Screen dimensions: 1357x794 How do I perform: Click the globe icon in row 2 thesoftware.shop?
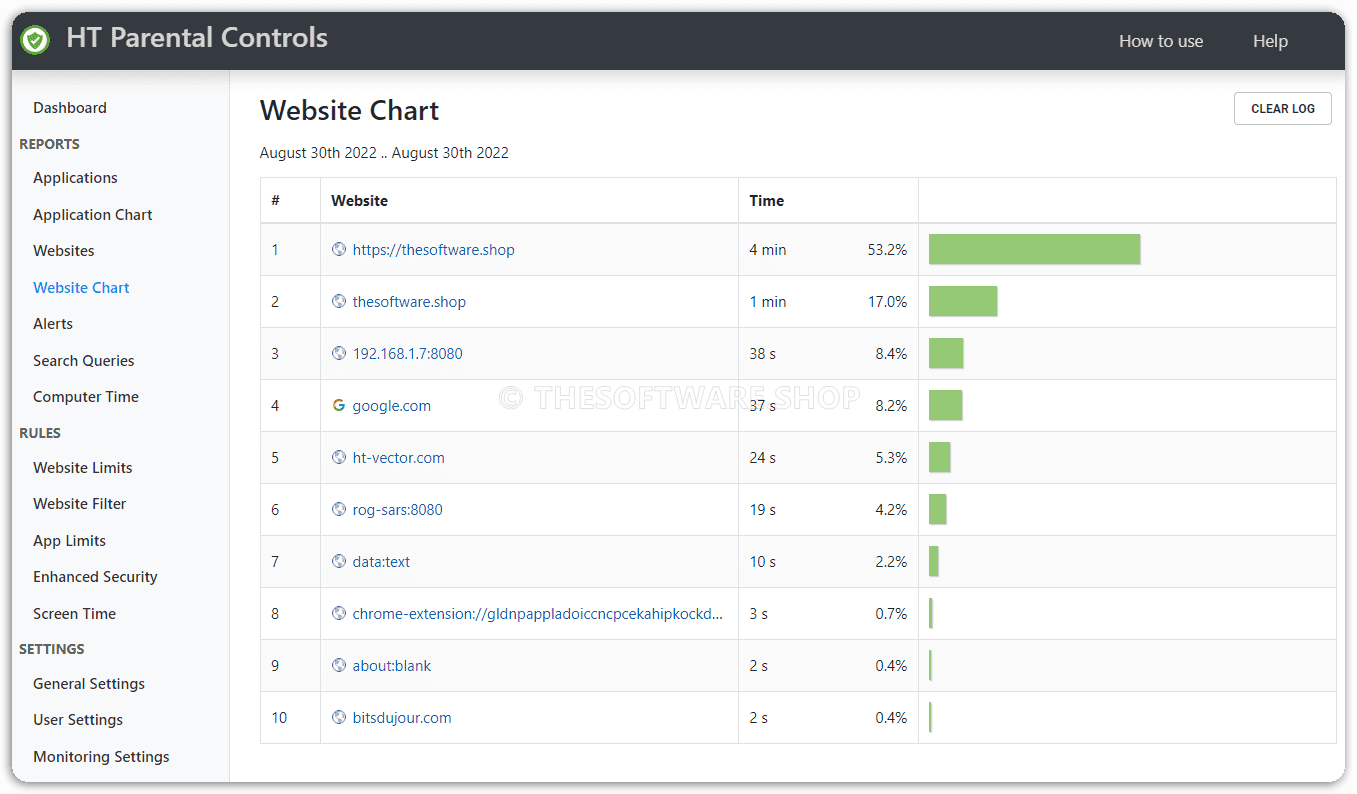click(x=339, y=301)
